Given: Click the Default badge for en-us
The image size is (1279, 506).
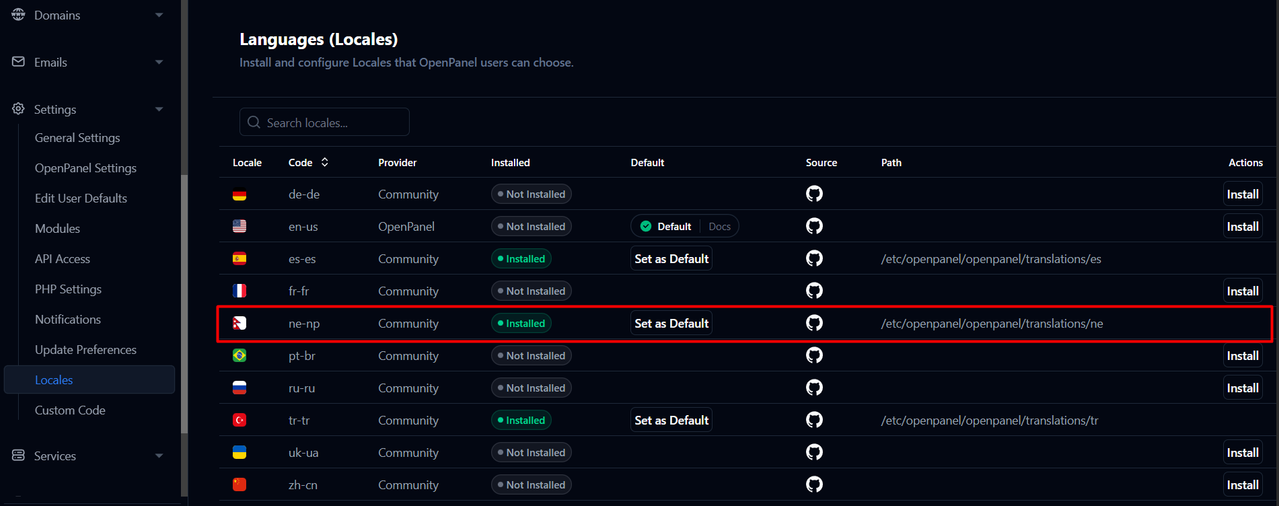Looking at the screenshot, I should 665,226.
